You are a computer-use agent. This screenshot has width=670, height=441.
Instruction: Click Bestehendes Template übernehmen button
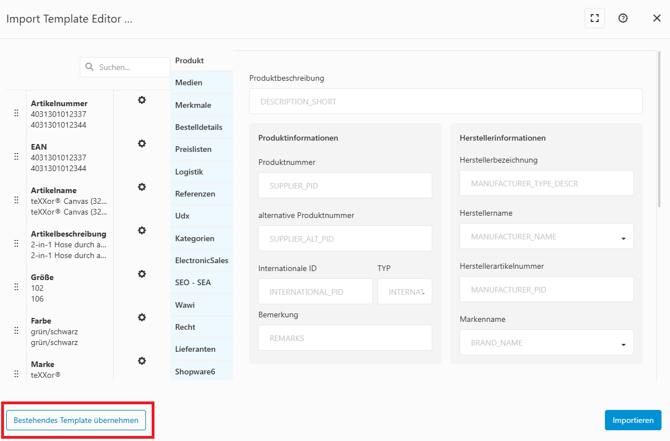(x=76, y=420)
